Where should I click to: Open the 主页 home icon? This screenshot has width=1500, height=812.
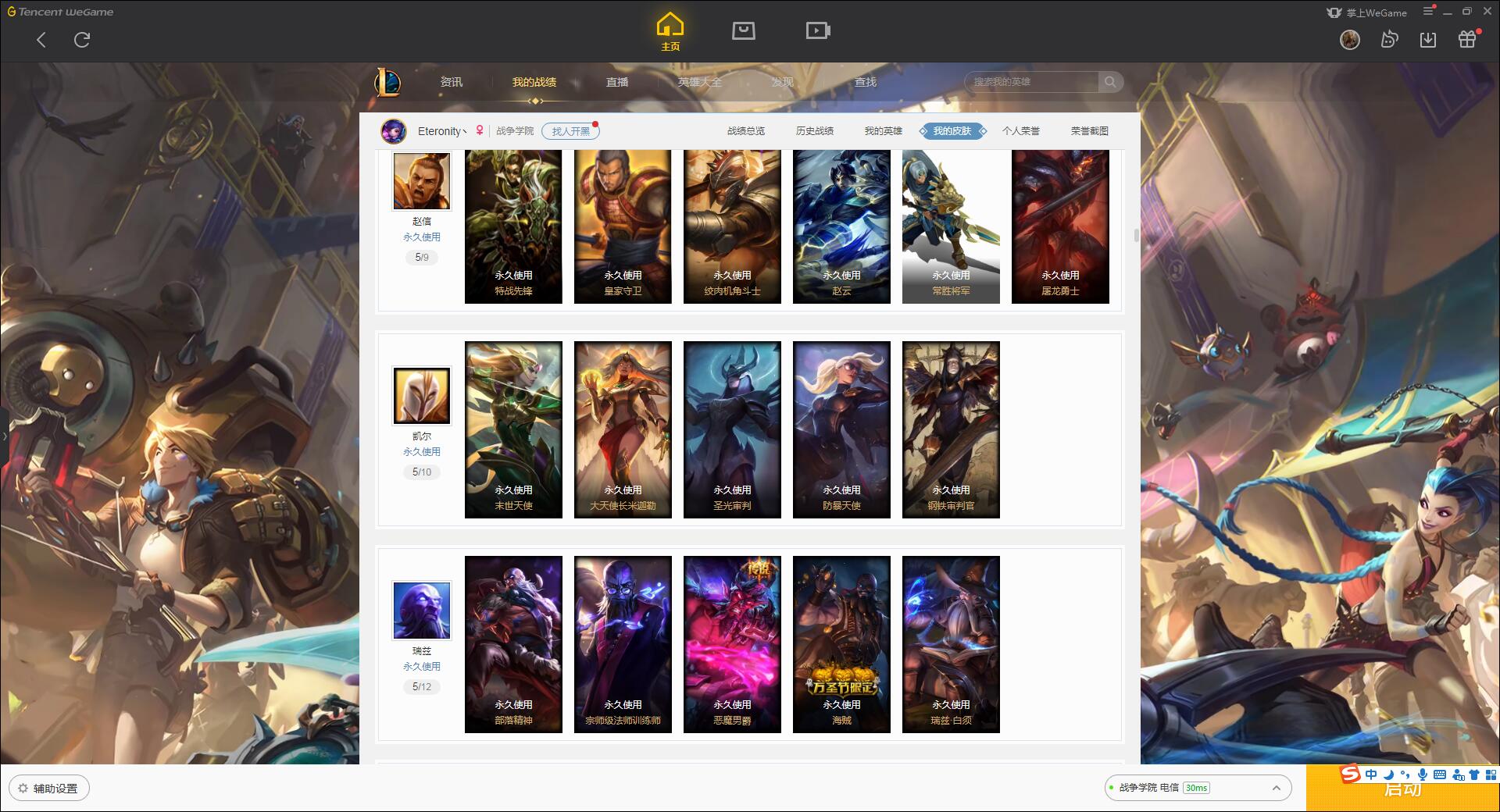[x=670, y=32]
